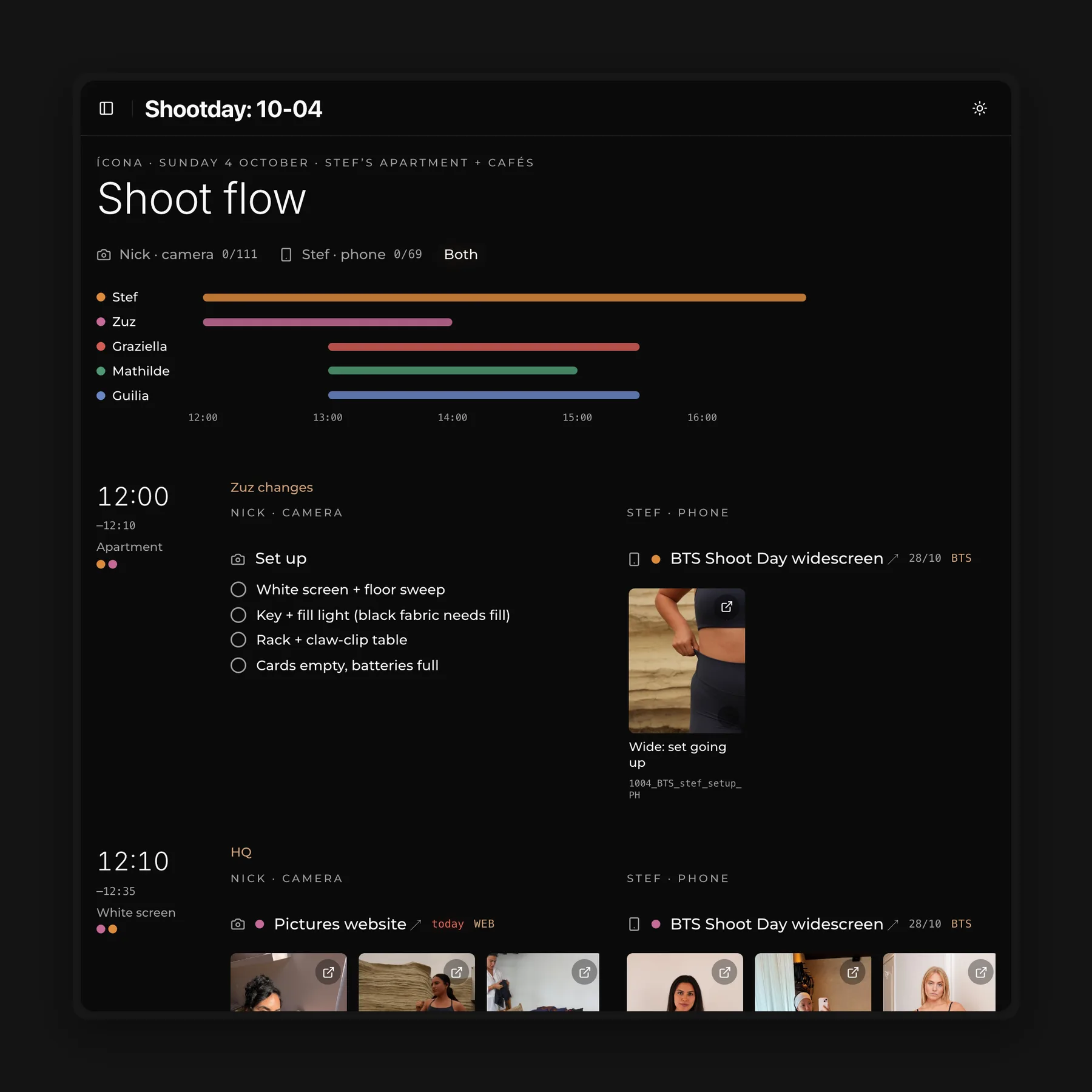The height and width of the screenshot is (1092, 1092).
Task: Open external link on first Pictures website thumbnail
Action: [328, 972]
